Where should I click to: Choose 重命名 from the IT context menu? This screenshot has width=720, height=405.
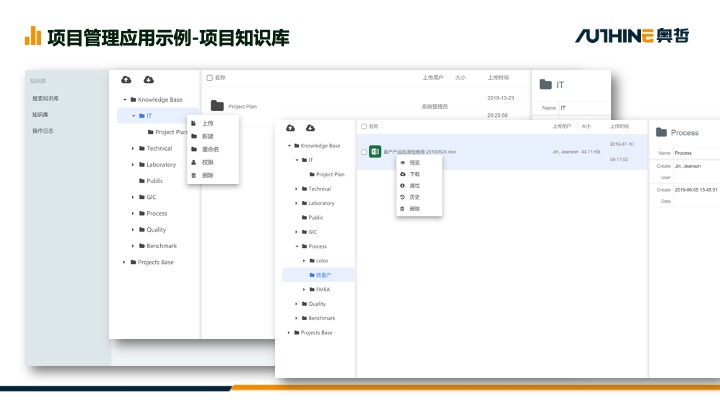(x=211, y=149)
